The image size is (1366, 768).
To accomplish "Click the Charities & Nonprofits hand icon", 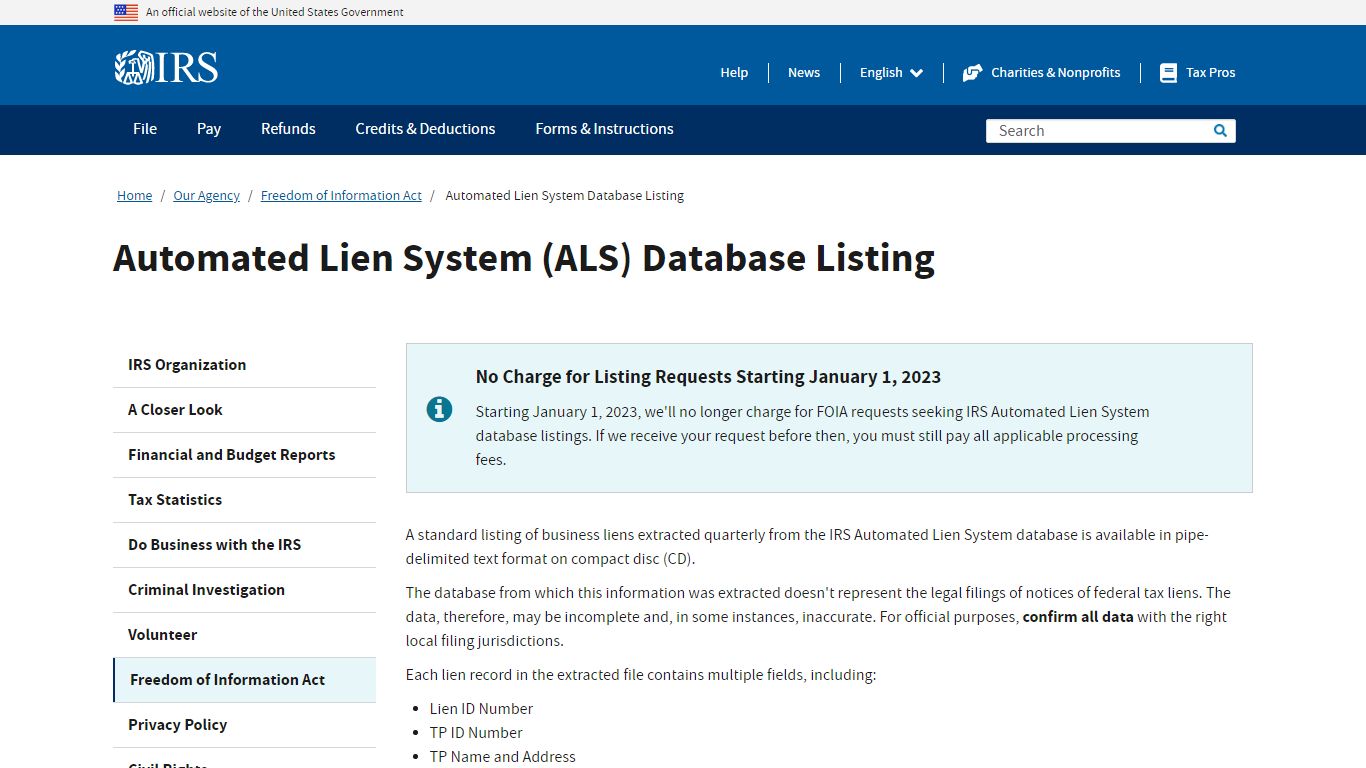I will [x=972, y=73].
